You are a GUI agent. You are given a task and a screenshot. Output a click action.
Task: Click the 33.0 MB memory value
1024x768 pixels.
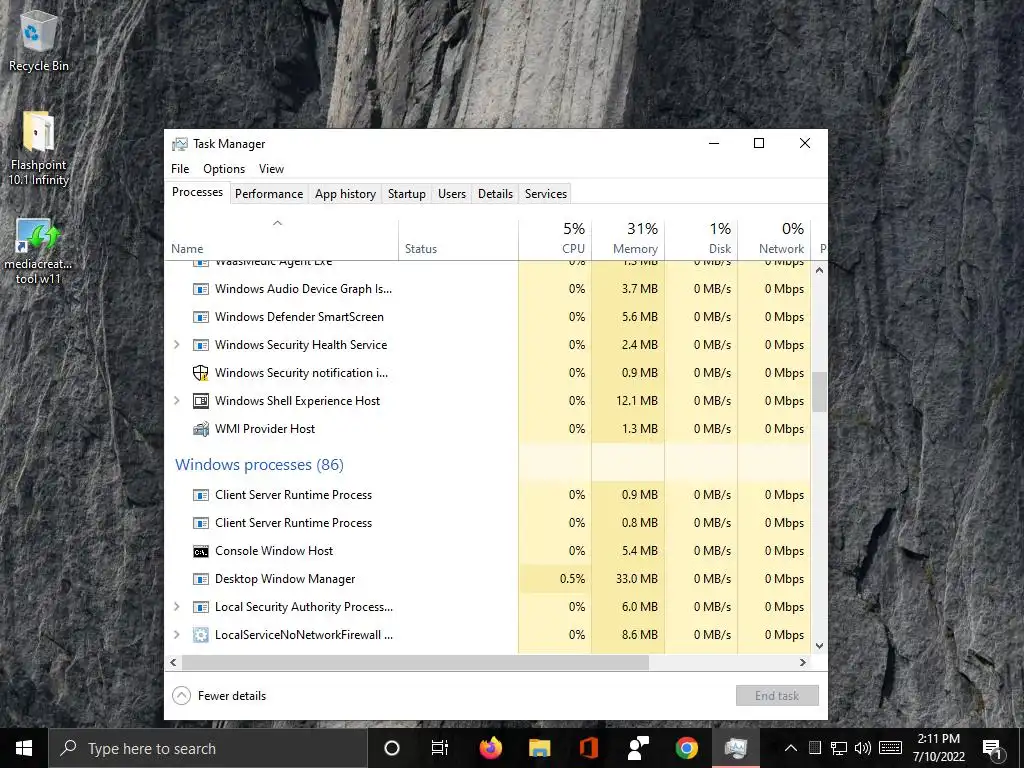pos(636,579)
